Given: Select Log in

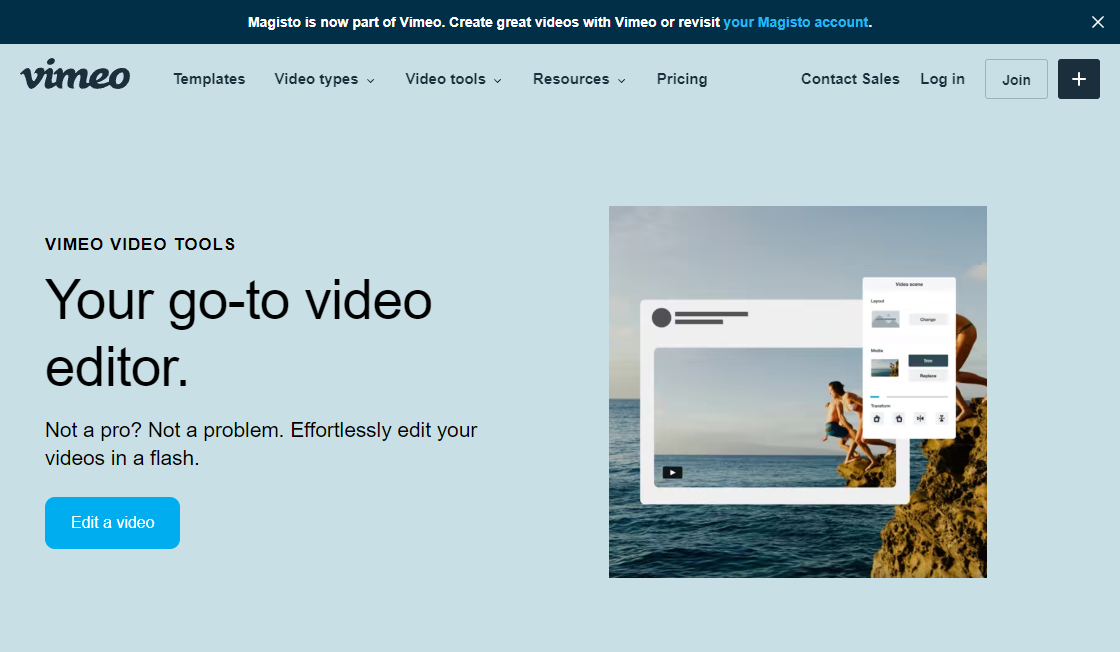Looking at the screenshot, I should [942, 79].
